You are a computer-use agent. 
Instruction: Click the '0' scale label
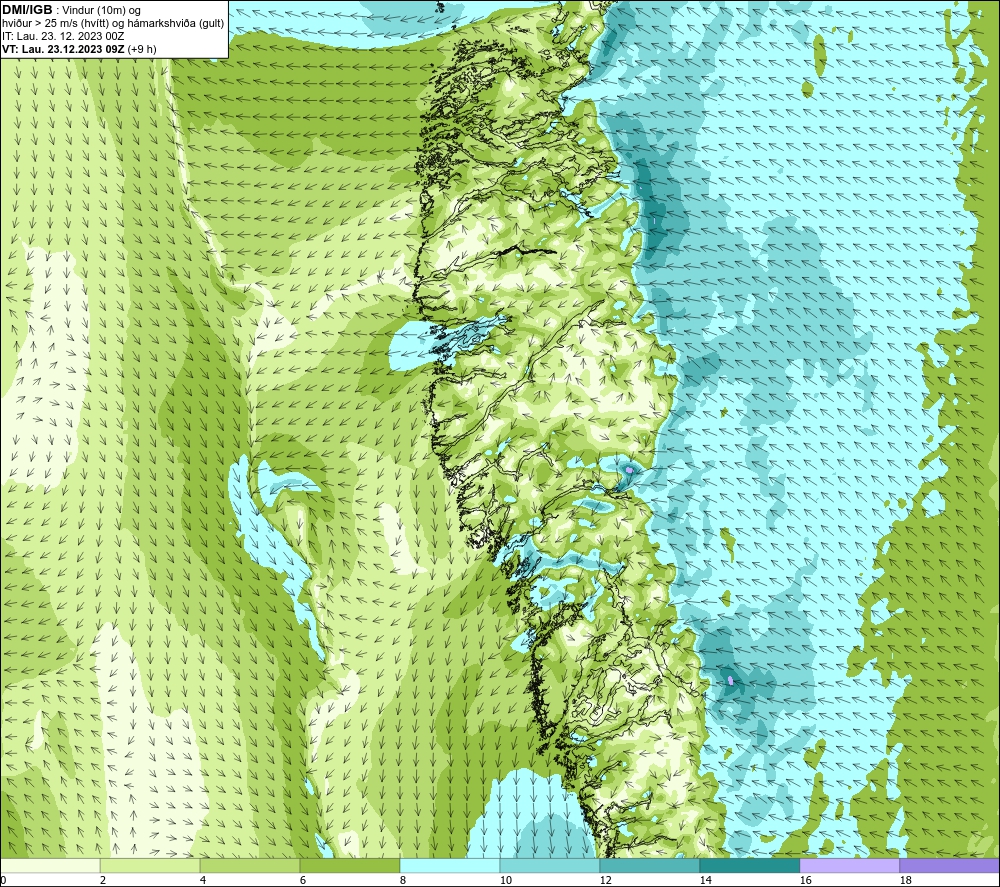4,881
